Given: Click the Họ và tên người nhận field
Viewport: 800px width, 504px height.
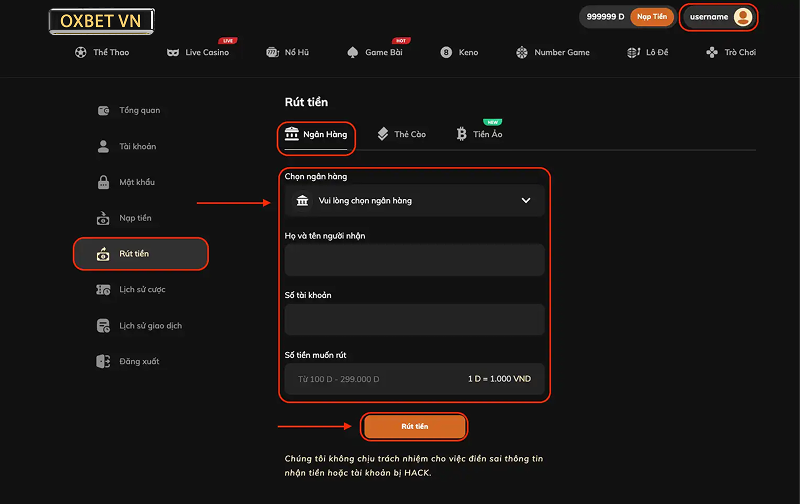Looking at the screenshot, I should 414,260.
